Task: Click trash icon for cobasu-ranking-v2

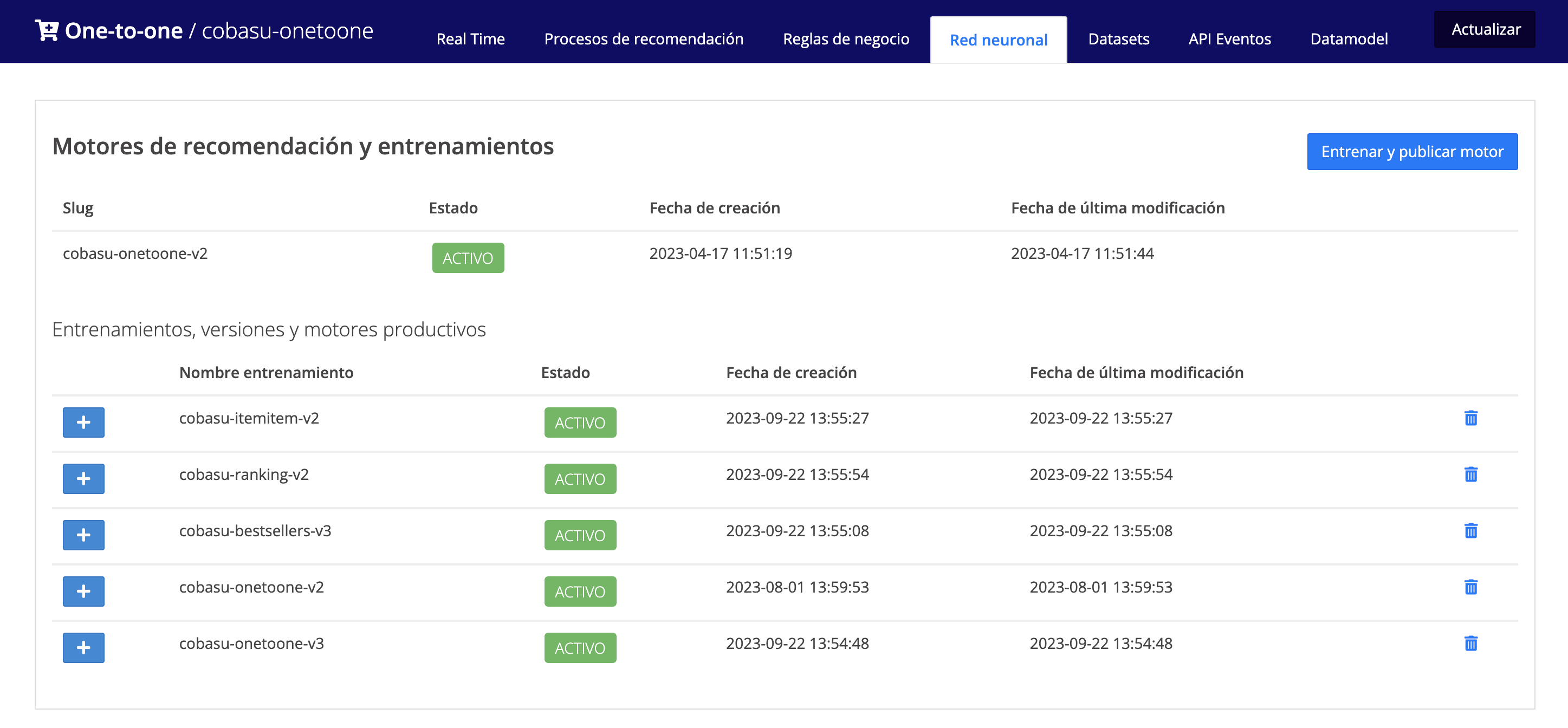Action: point(1470,474)
